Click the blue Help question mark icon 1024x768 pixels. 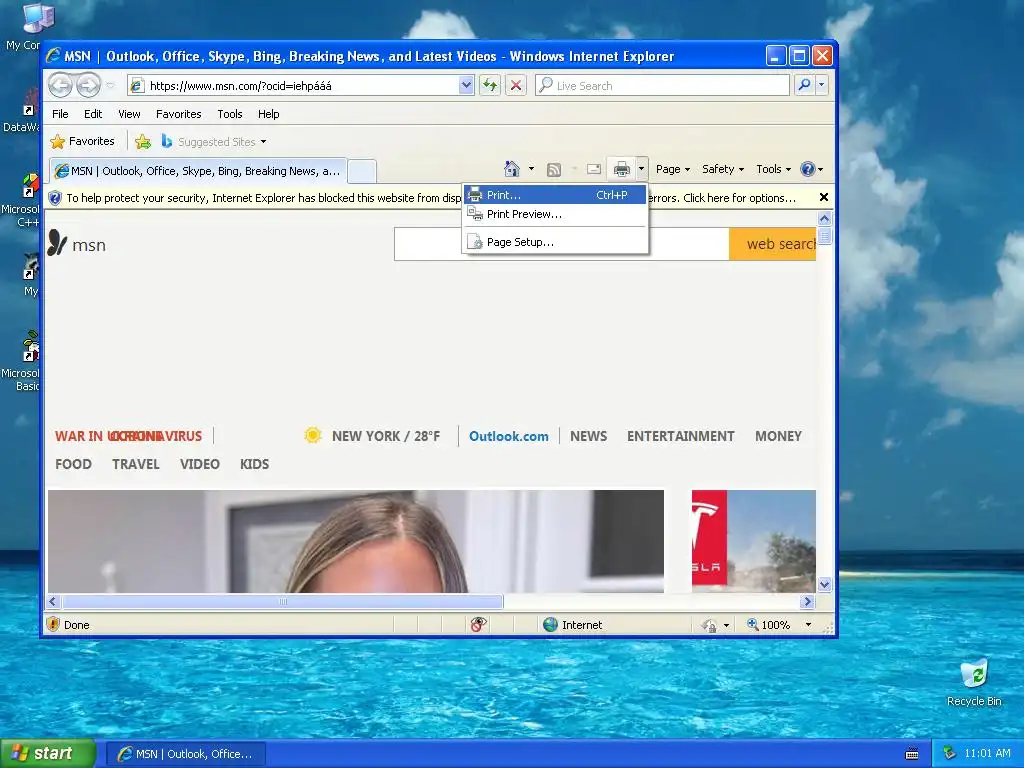808,169
